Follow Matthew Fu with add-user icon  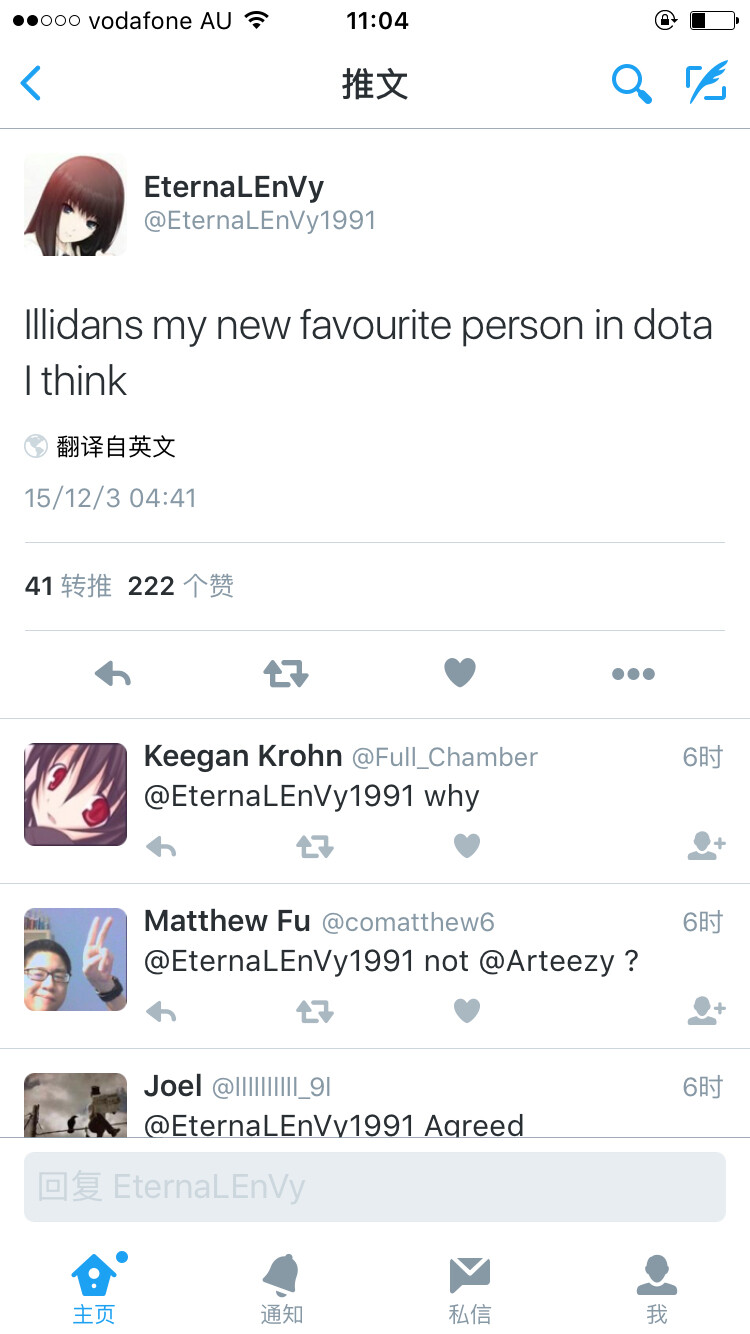tap(706, 1011)
